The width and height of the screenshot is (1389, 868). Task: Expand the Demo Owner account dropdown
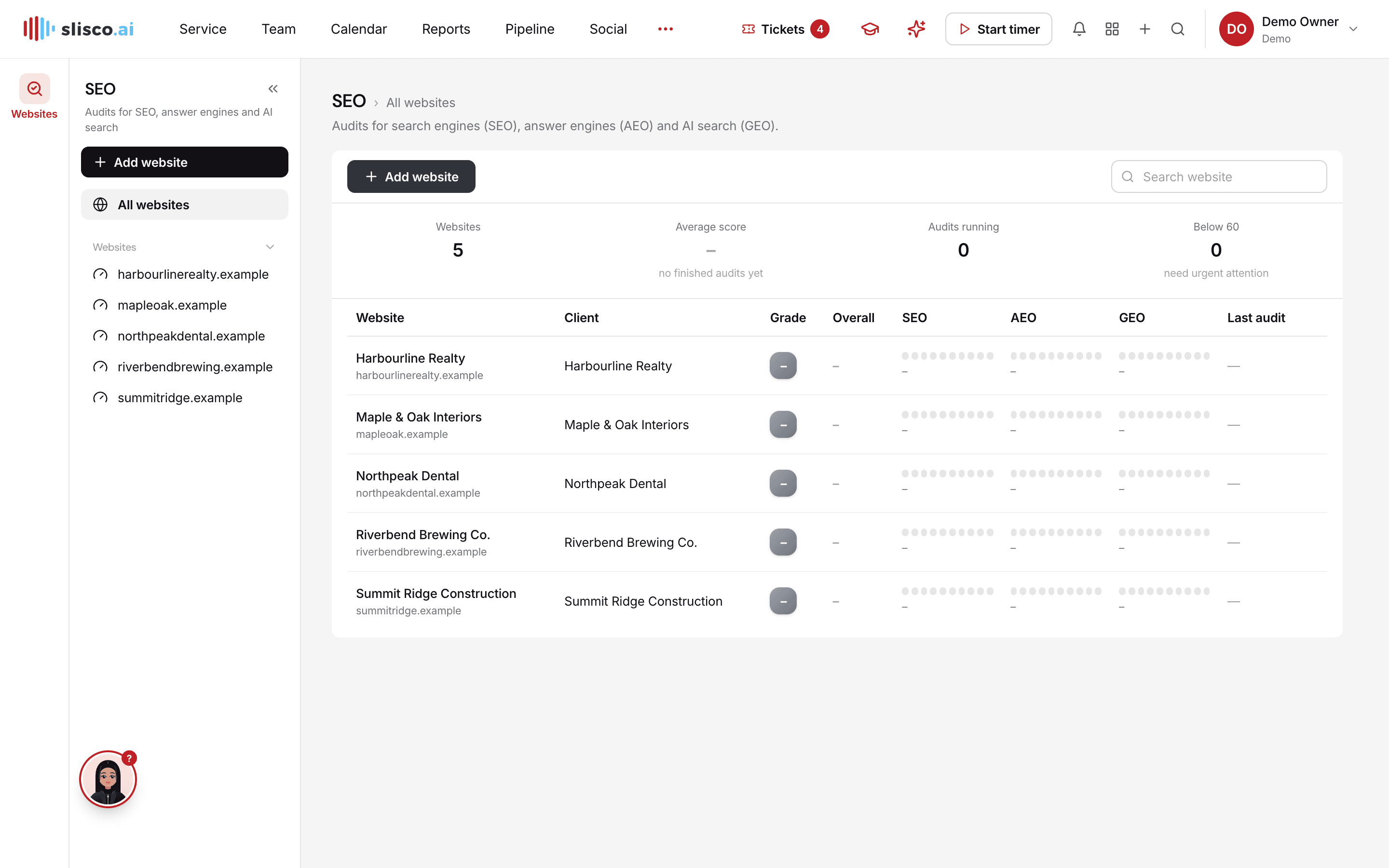coord(1353,29)
